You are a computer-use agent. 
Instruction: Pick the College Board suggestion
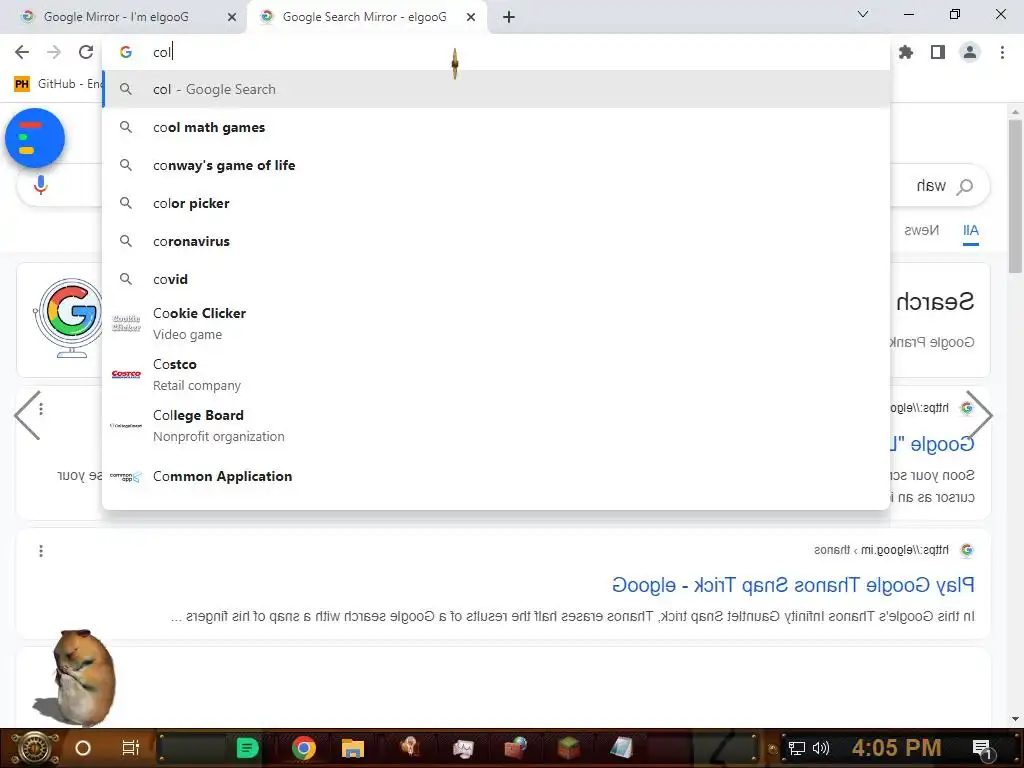pyautogui.click(x=496, y=425)
